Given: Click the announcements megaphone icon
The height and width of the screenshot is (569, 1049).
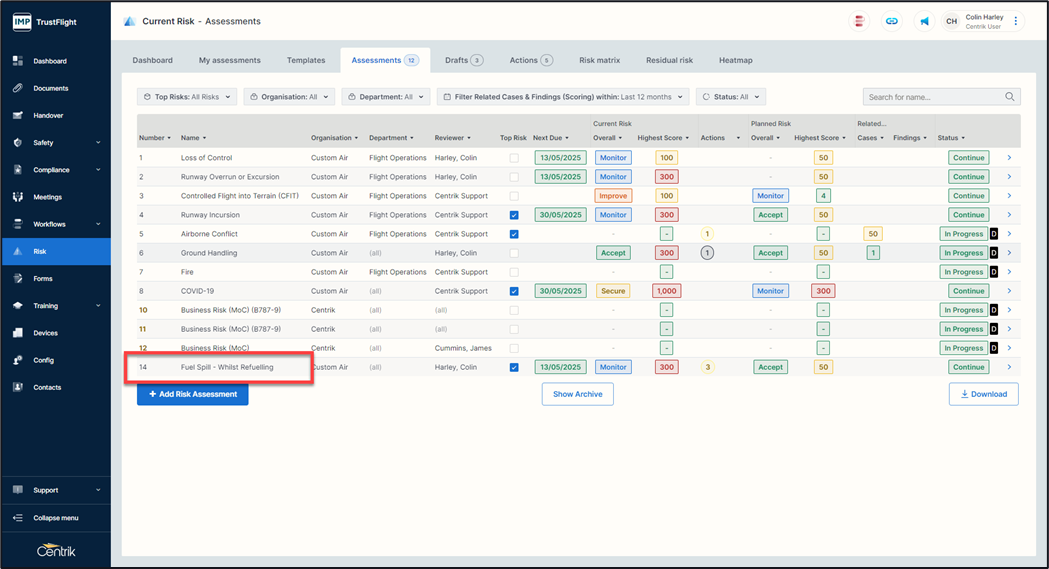Looking at the screenshot, I should coord(924,21).
